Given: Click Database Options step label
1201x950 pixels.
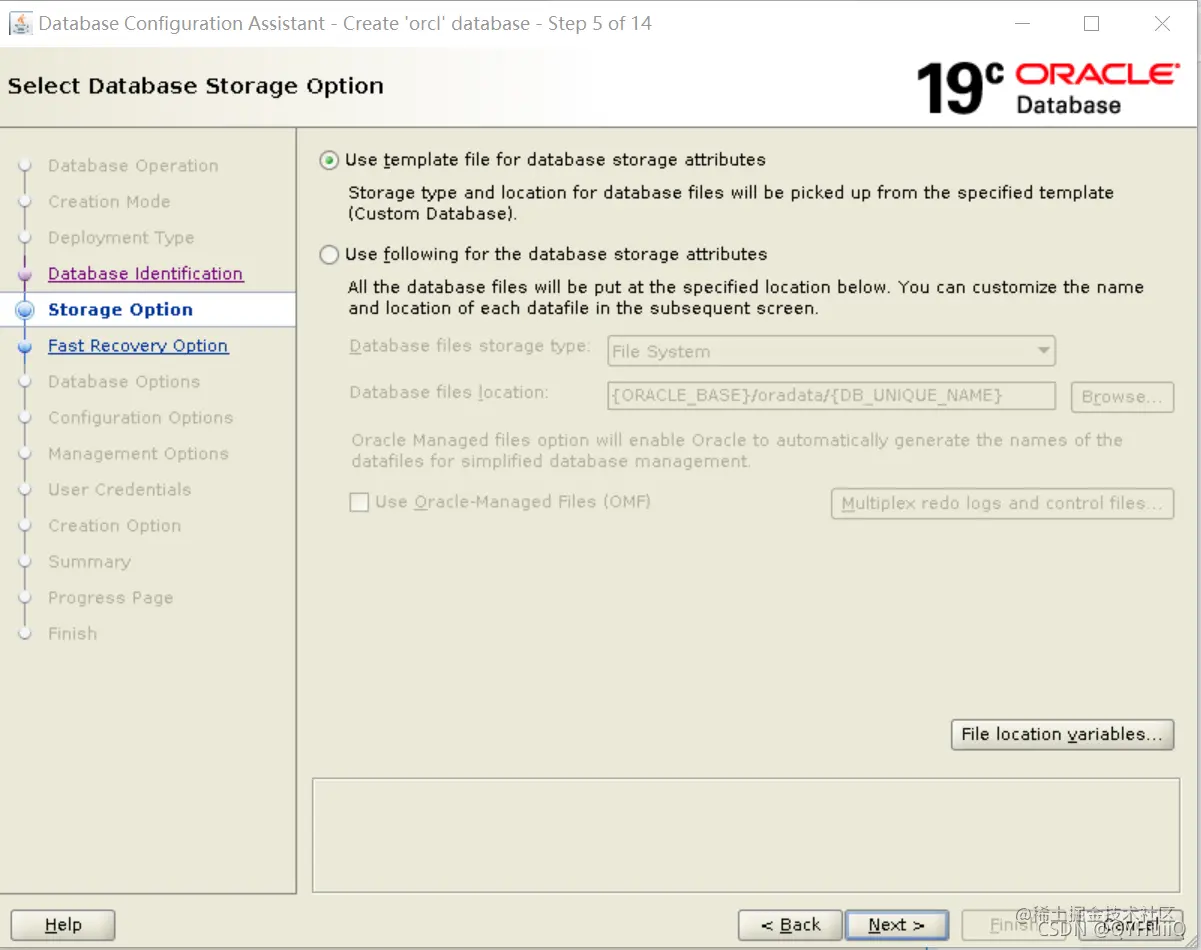Looking at the screenshot, I should pyautogui.click(x=124, y=381).
